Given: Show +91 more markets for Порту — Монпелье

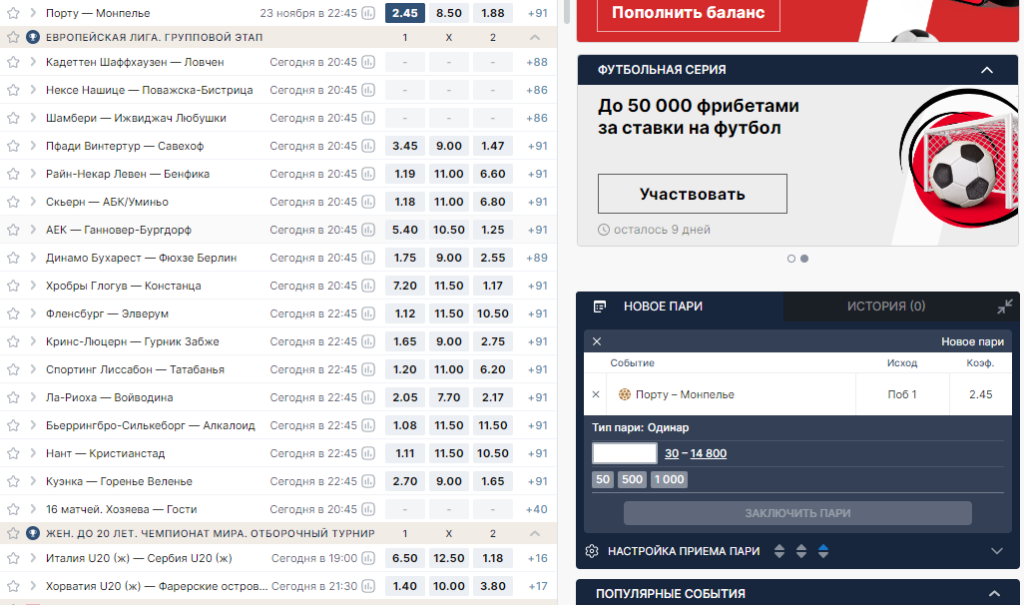Looking at the screenshot, I should click(537, 13).
